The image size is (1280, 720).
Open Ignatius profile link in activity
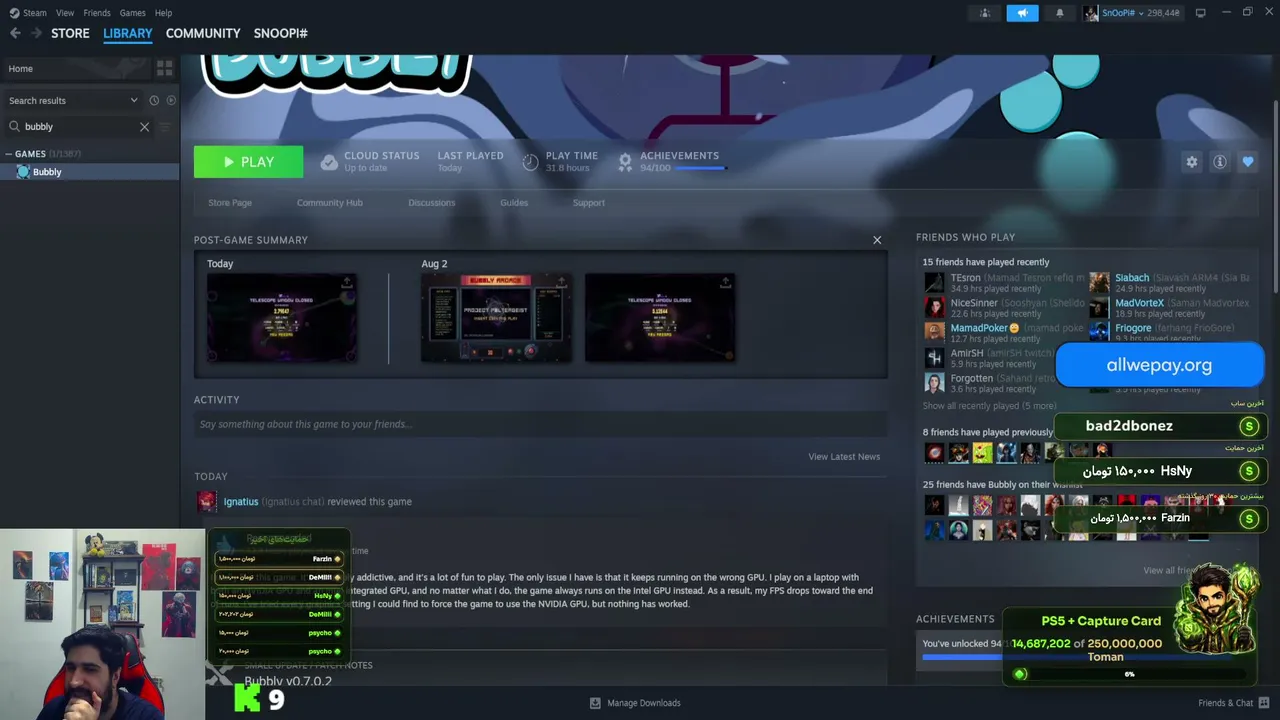tap(241, 501)
